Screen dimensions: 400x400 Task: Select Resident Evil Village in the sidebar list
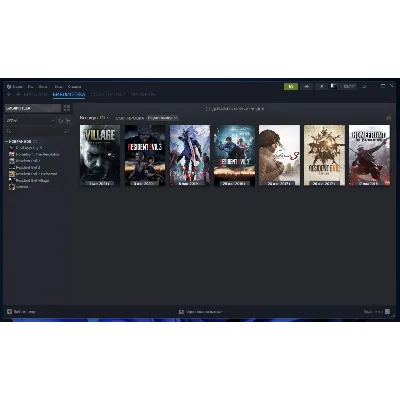29,180
